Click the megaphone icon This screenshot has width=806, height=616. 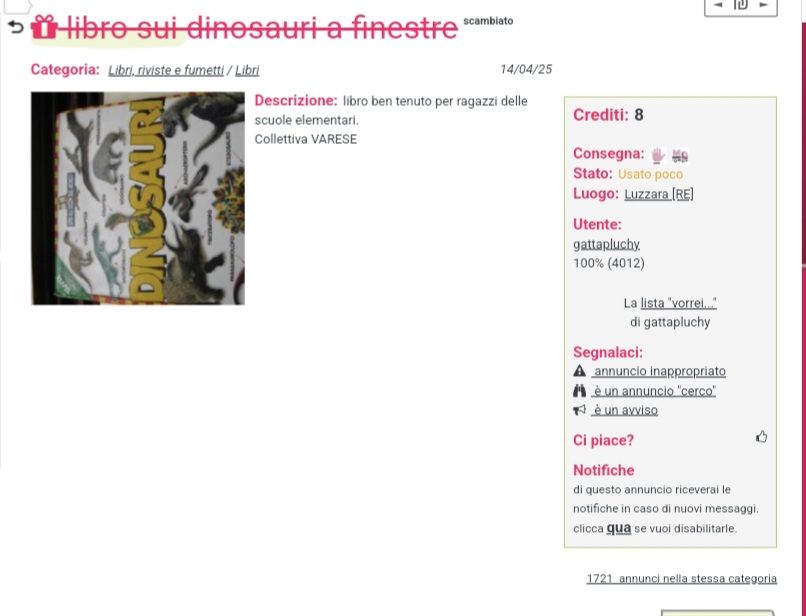(x=579, y=410)
